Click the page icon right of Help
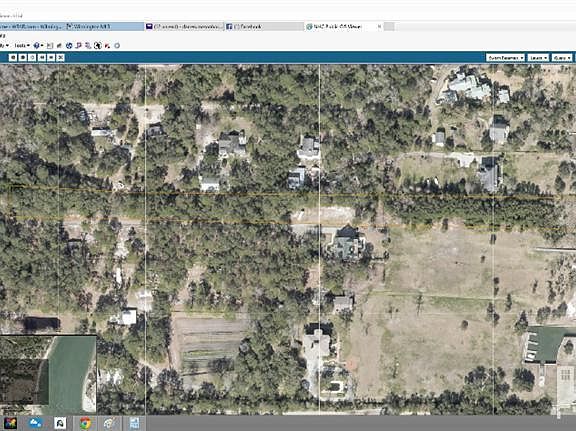This screenshot has height=431, width=576. coord(50,46)
